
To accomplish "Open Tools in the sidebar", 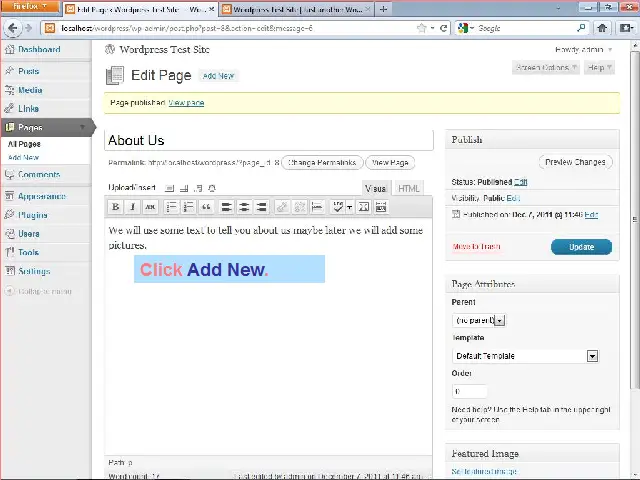I will click(29, 252).
